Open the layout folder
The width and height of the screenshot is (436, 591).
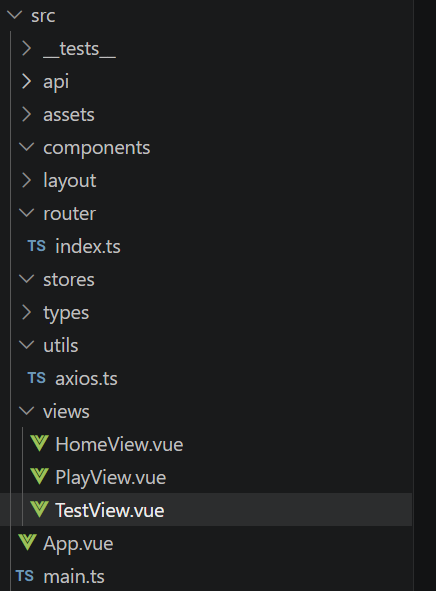point(70,181)
